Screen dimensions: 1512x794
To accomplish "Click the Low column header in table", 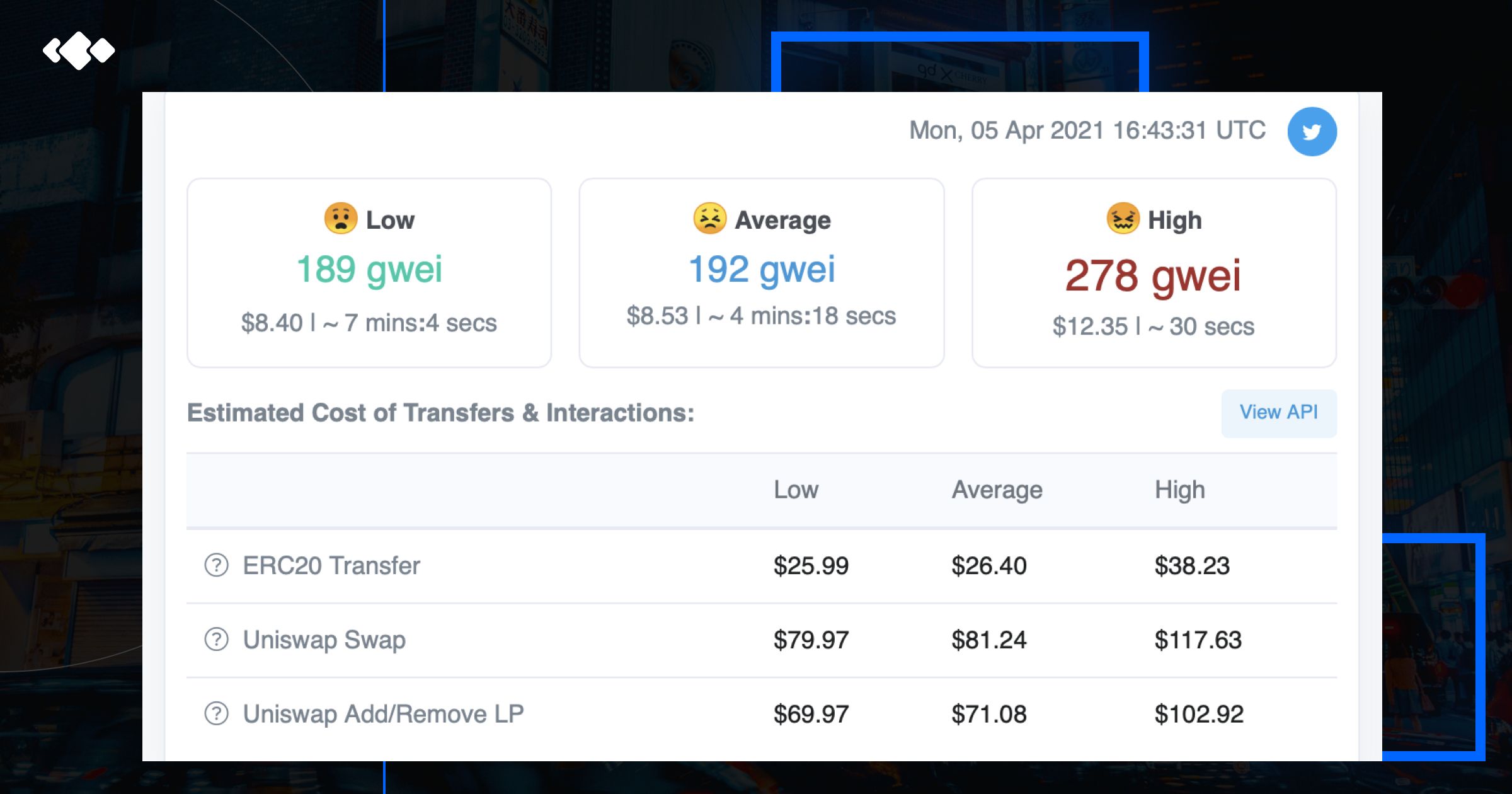I will tap(796, 490).
